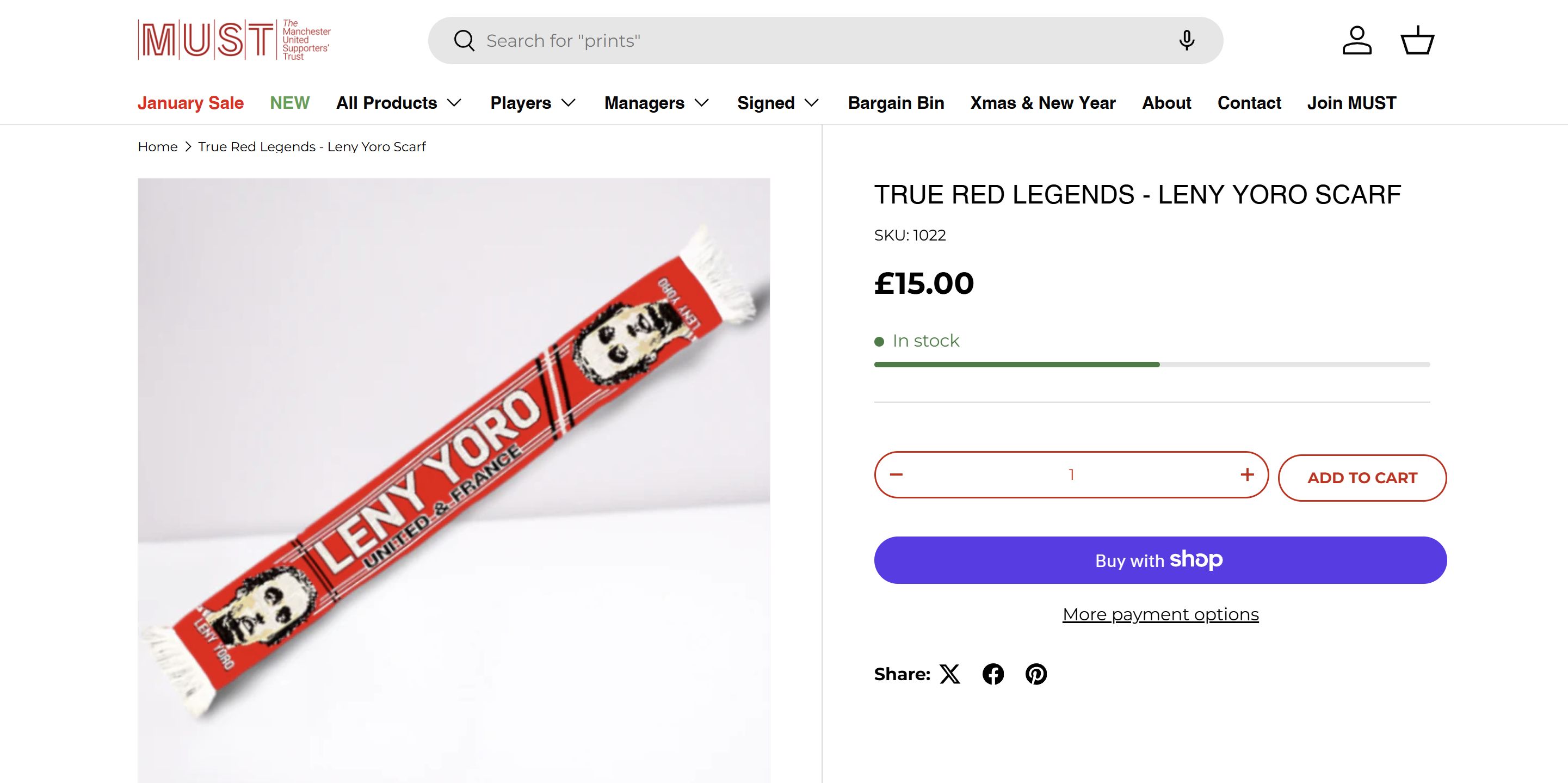This screenshot has height=783, width=1568.
Task: Decrease quantity with minus button
Action: (x=896, y=475)
